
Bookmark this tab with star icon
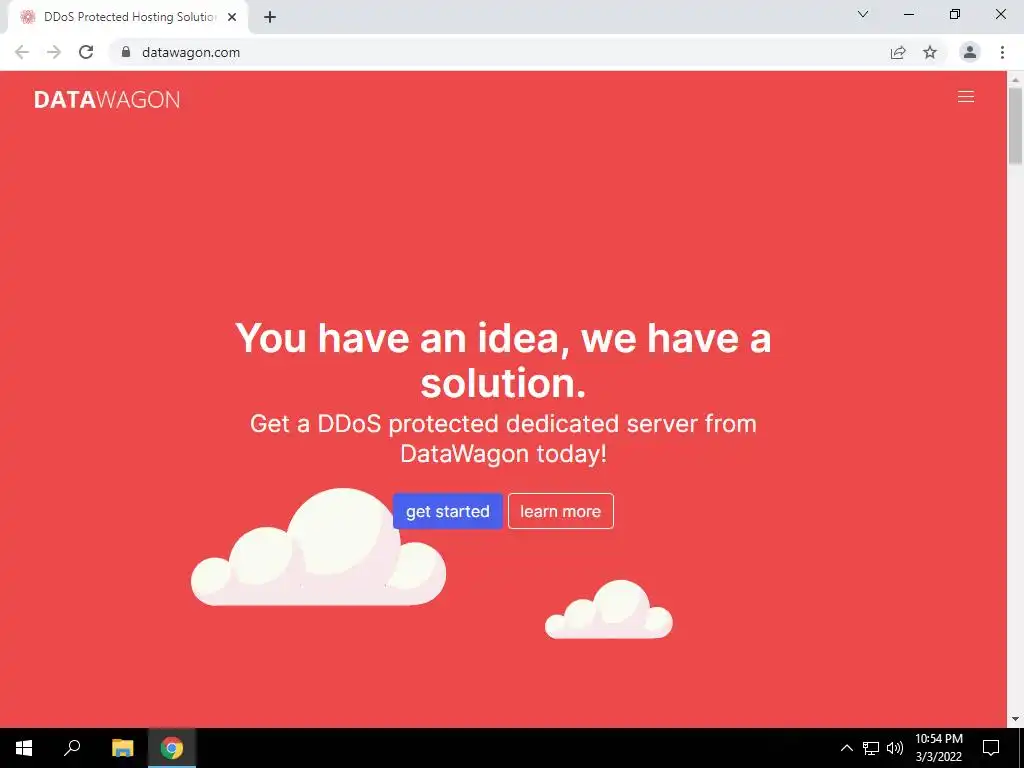coord(930,52)
